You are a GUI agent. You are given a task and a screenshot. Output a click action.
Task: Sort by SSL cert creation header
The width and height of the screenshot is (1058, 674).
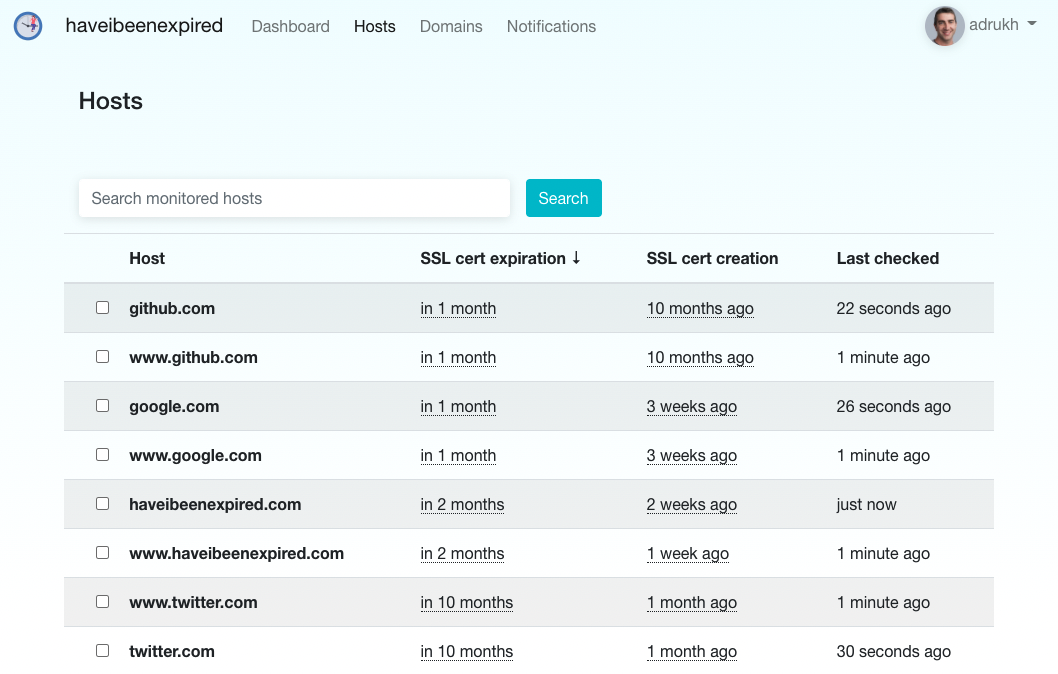(x=712, y=258)
